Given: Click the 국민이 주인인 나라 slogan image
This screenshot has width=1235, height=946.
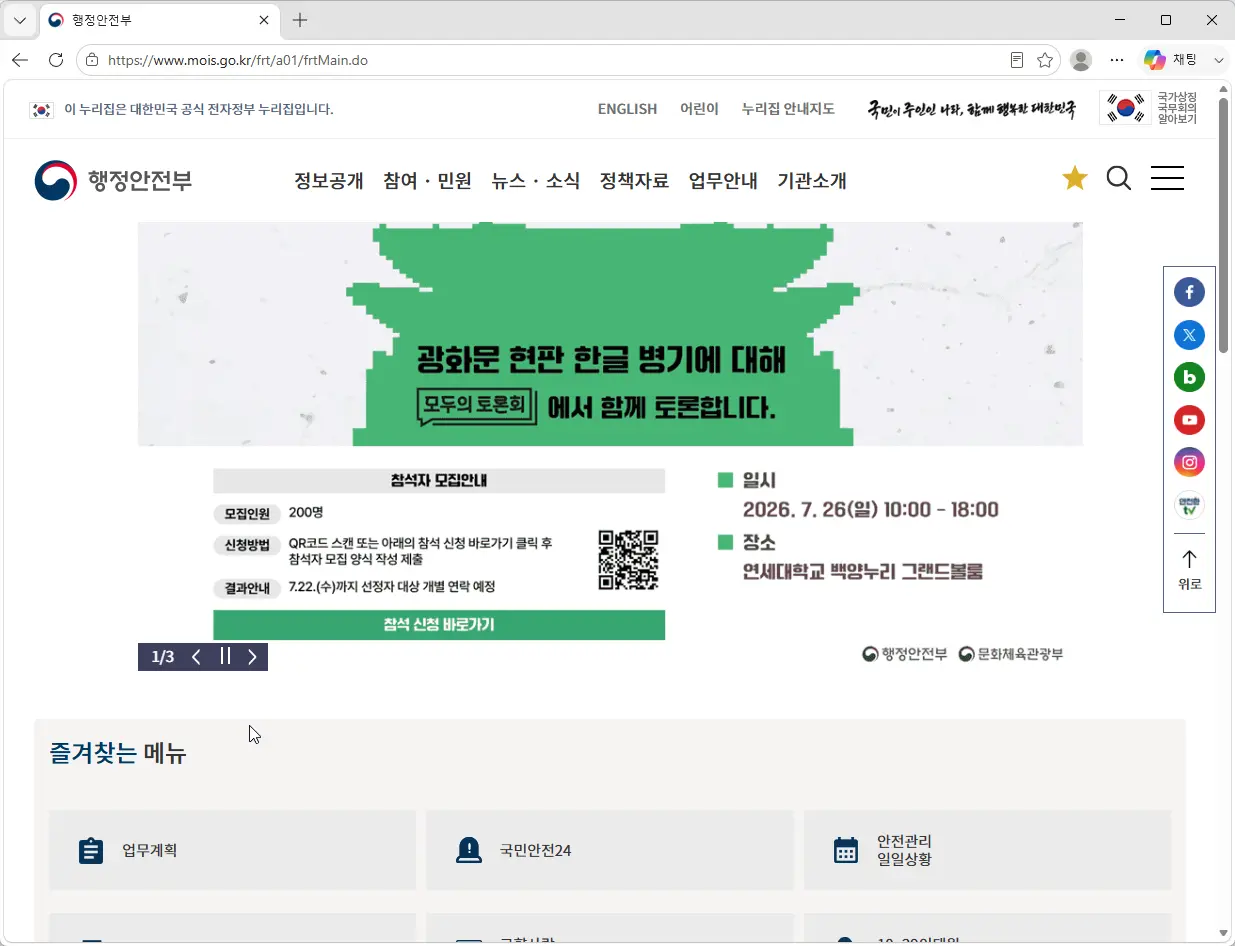Looking at the screenshot, I should tap(971, 109).
